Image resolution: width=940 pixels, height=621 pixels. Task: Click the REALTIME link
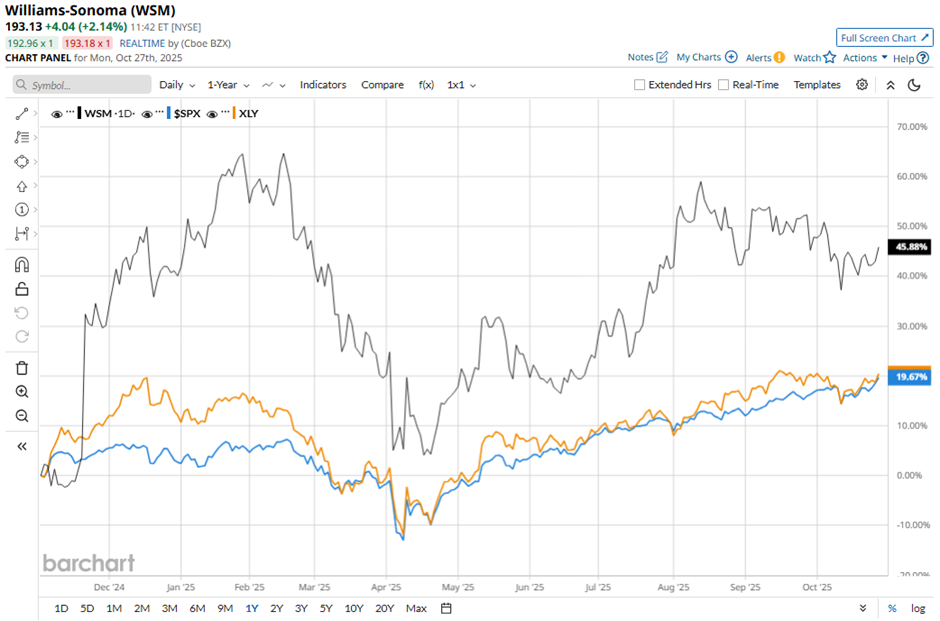pos(142,43)
